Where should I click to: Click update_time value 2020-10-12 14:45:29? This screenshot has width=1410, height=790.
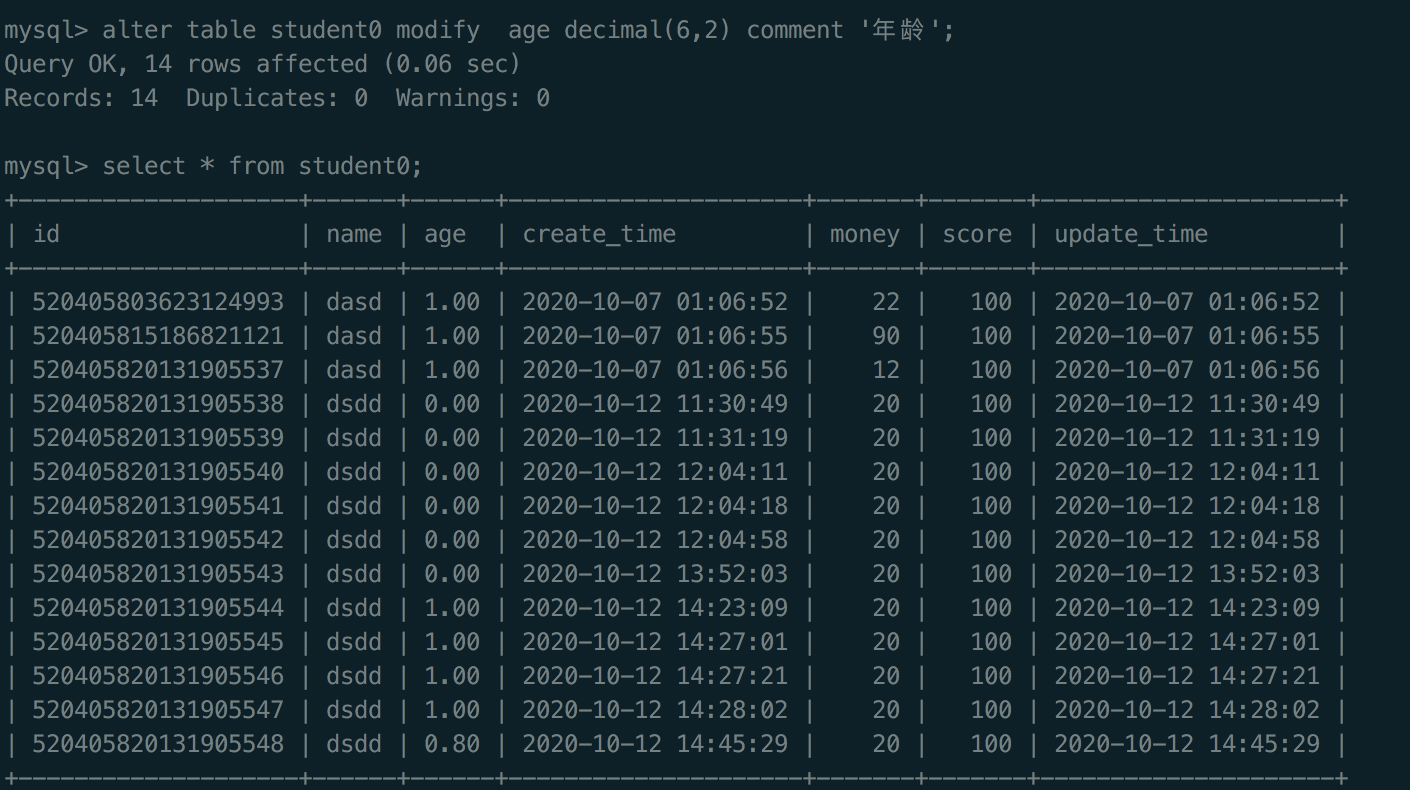[x=1187, y=744]
